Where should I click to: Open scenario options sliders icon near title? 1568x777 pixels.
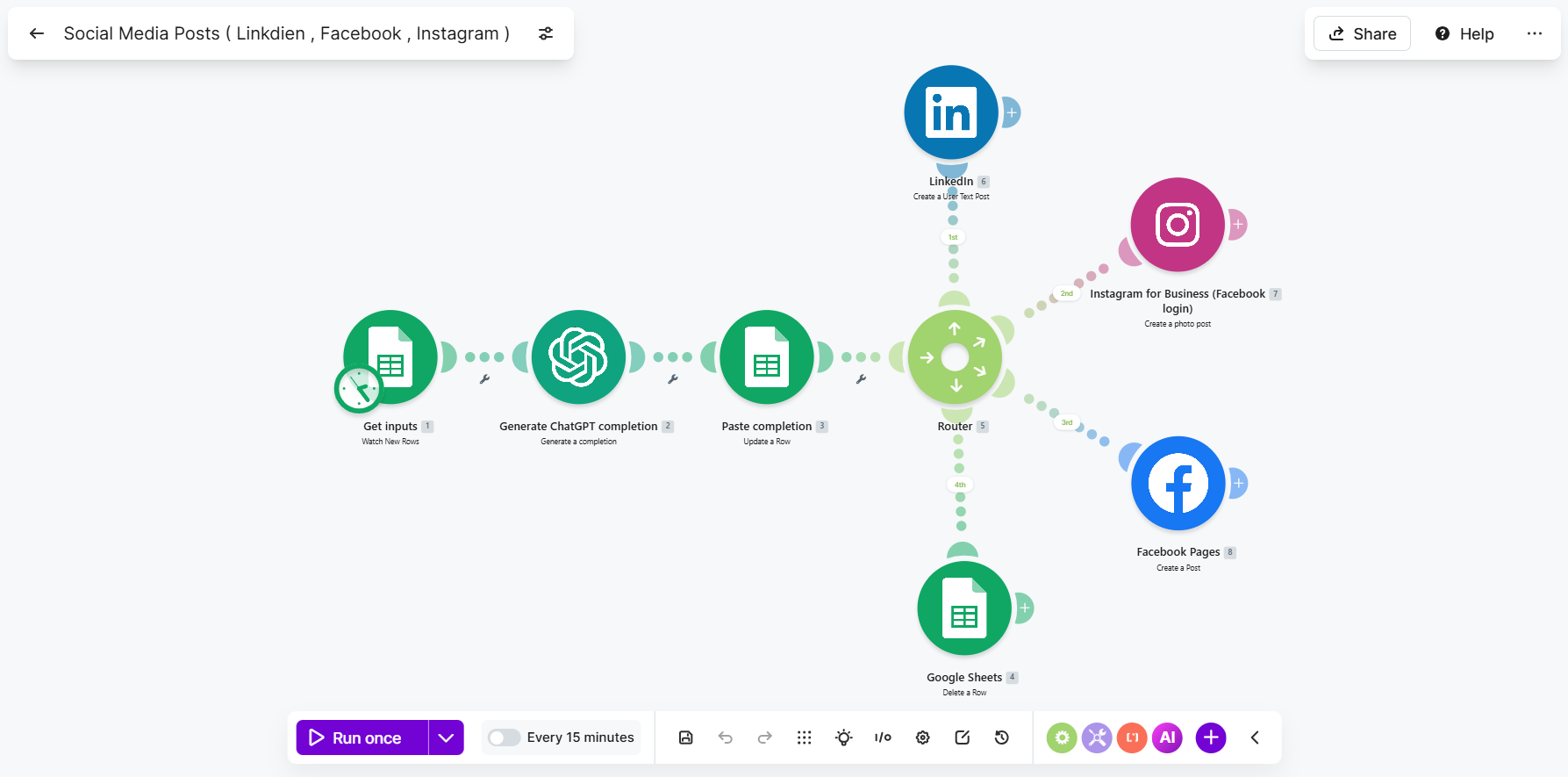click(x=546, y=33)
